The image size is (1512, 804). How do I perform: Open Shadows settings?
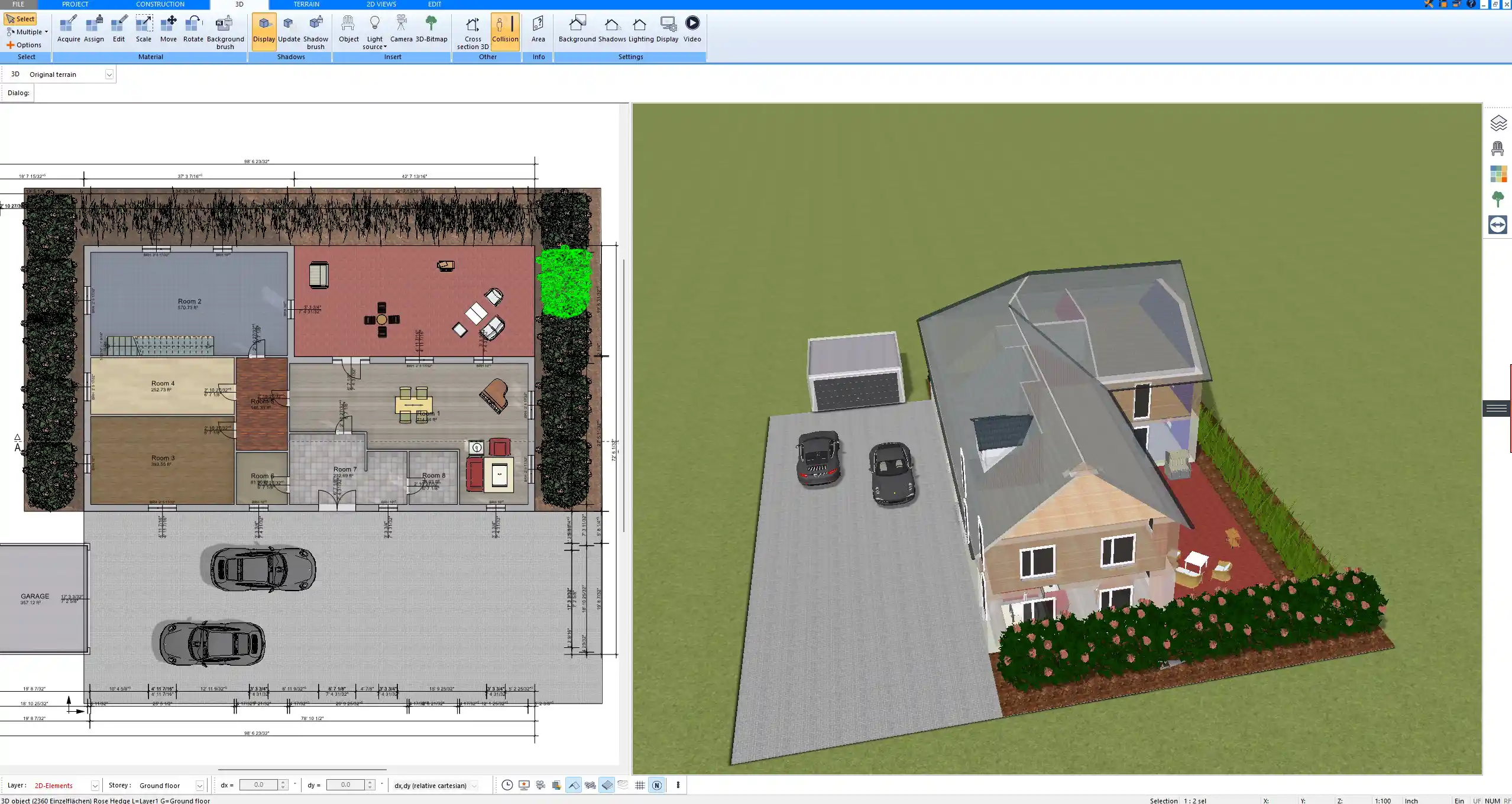coord(612,30)
